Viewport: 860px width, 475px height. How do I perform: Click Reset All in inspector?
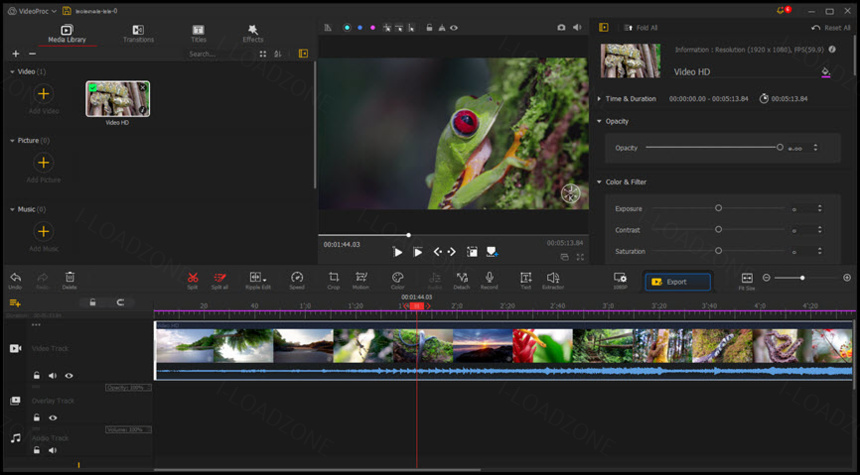831,28
